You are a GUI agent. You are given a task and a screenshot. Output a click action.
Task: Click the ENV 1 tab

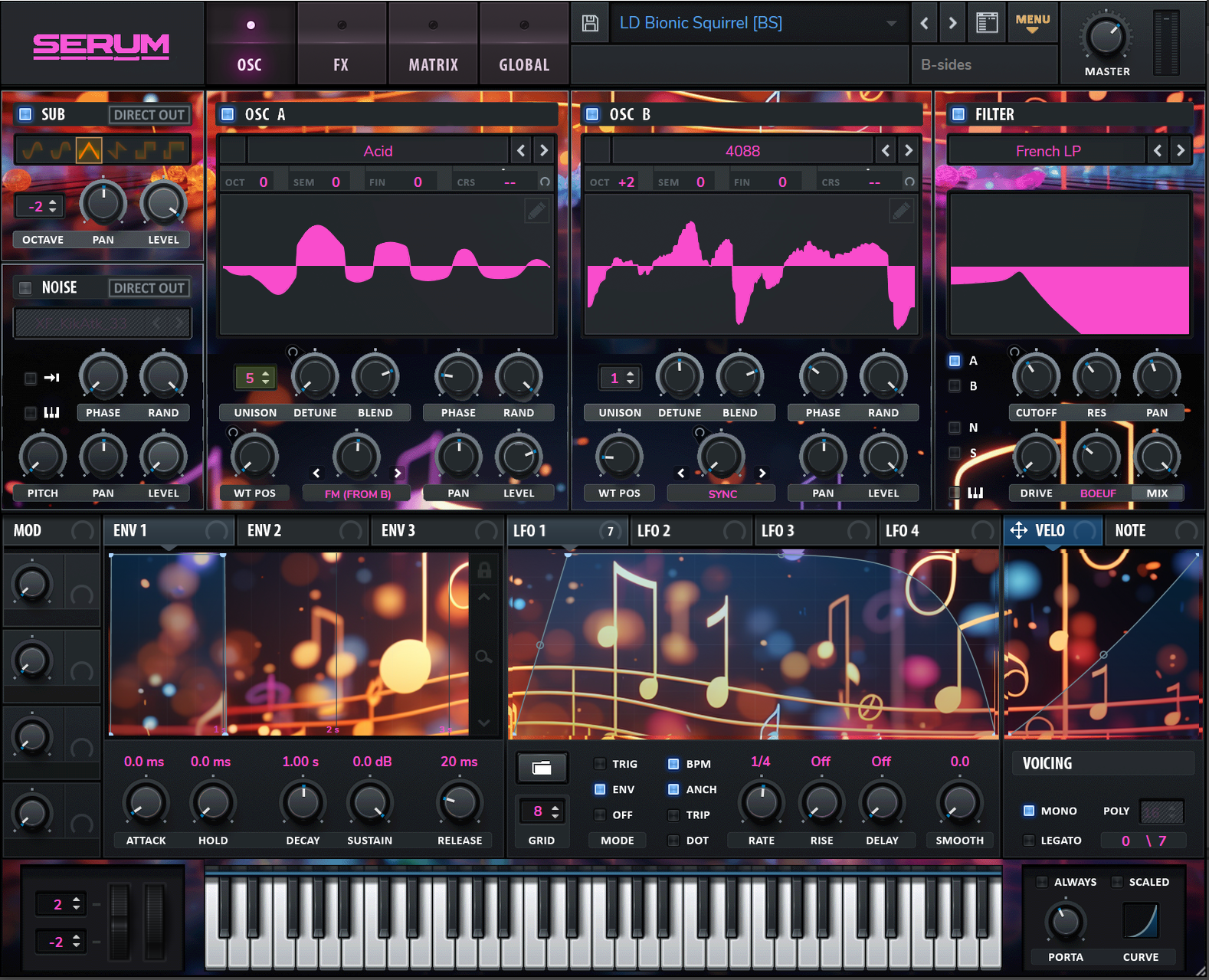(x=169, y=530)
